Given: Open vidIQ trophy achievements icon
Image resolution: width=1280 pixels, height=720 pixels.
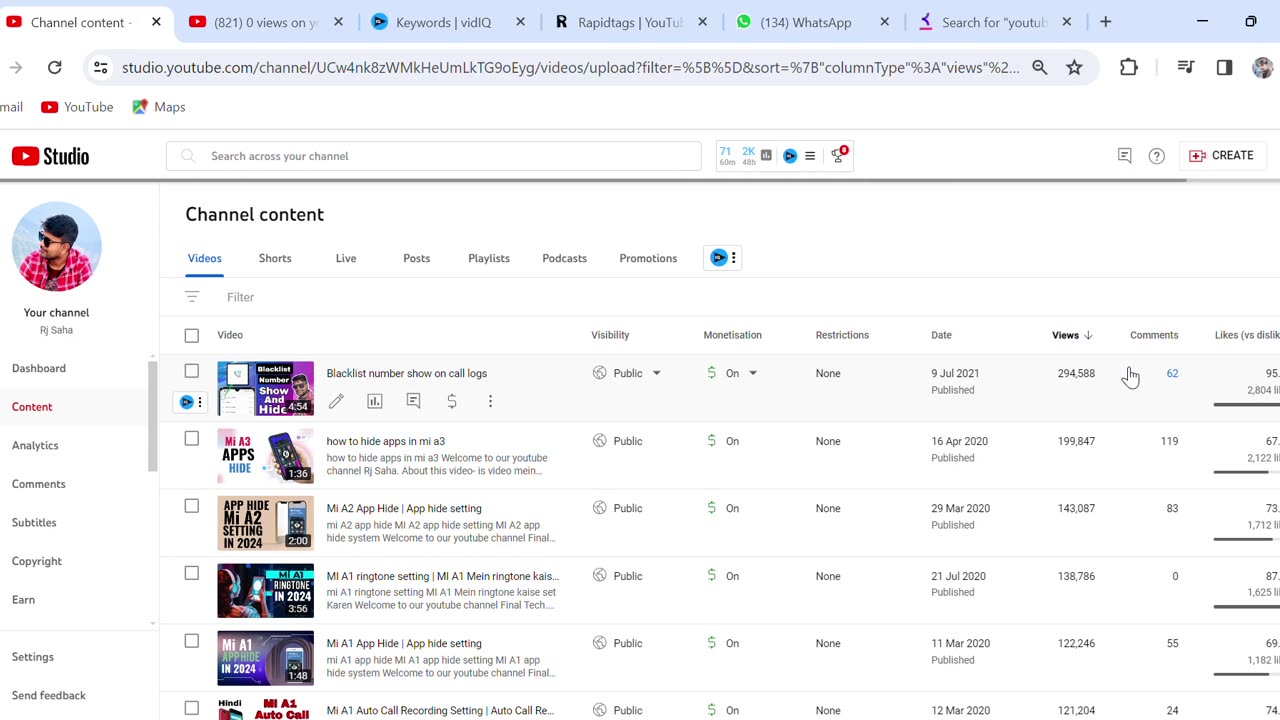Looking at the screenshot, I should tap(839, 155).
